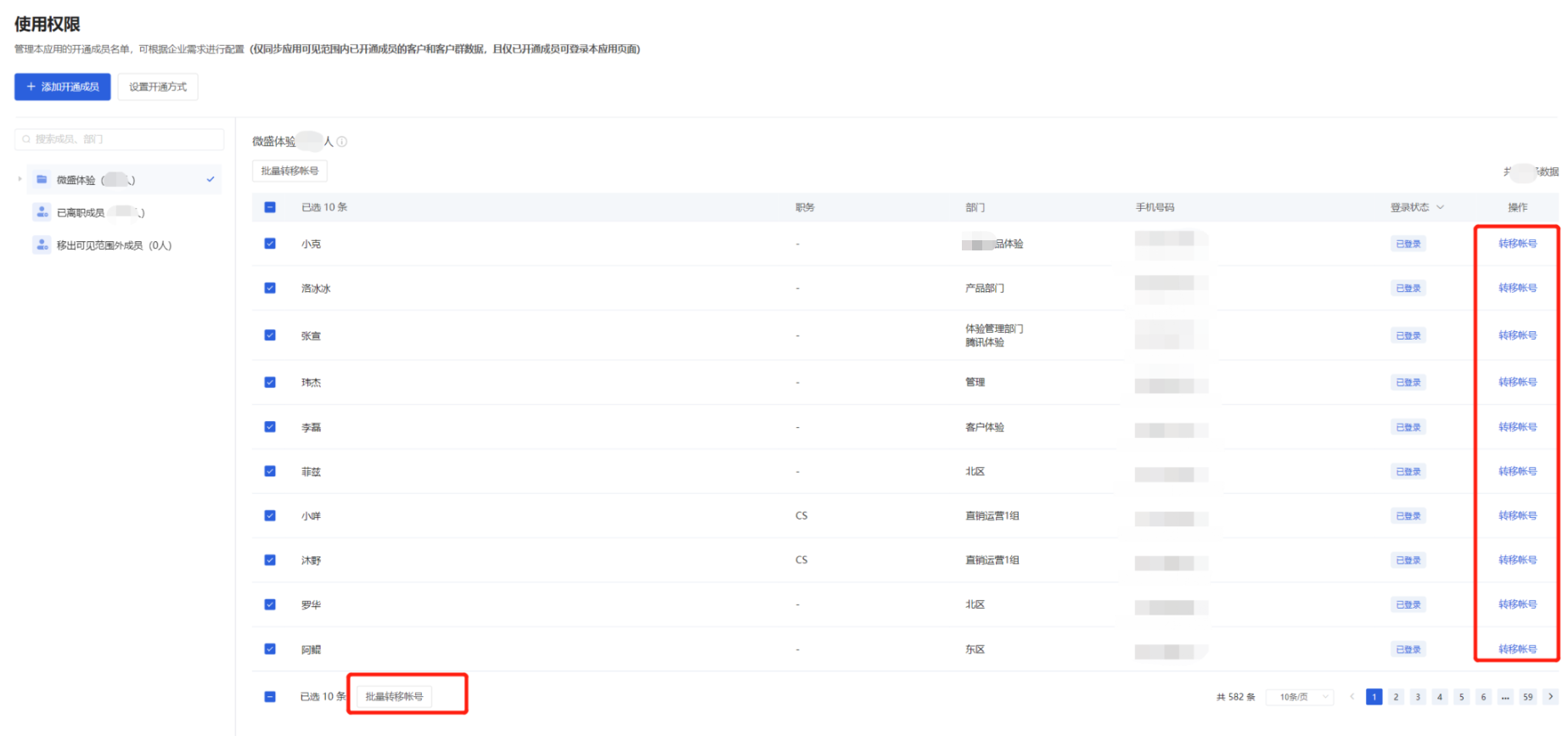Image resolution: width=1568 pixels, height=736 pixels.
Task: Click the 直销运营1组 department cell for 沐野
Action: click(x=992, y=560)
